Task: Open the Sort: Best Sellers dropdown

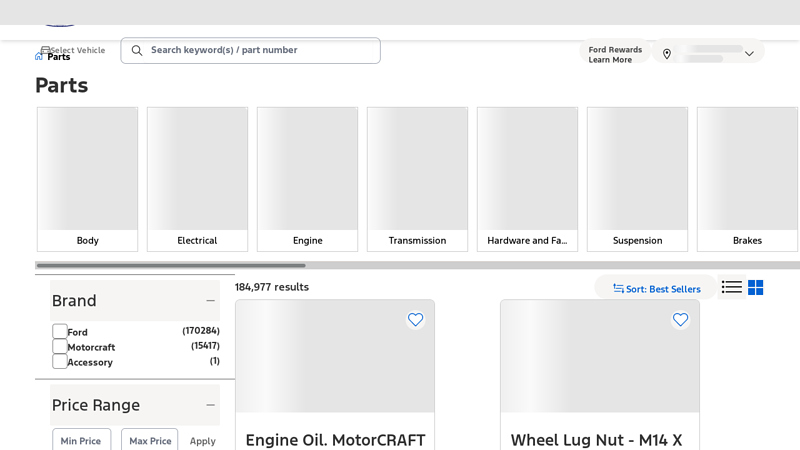Action: [657, 289]
